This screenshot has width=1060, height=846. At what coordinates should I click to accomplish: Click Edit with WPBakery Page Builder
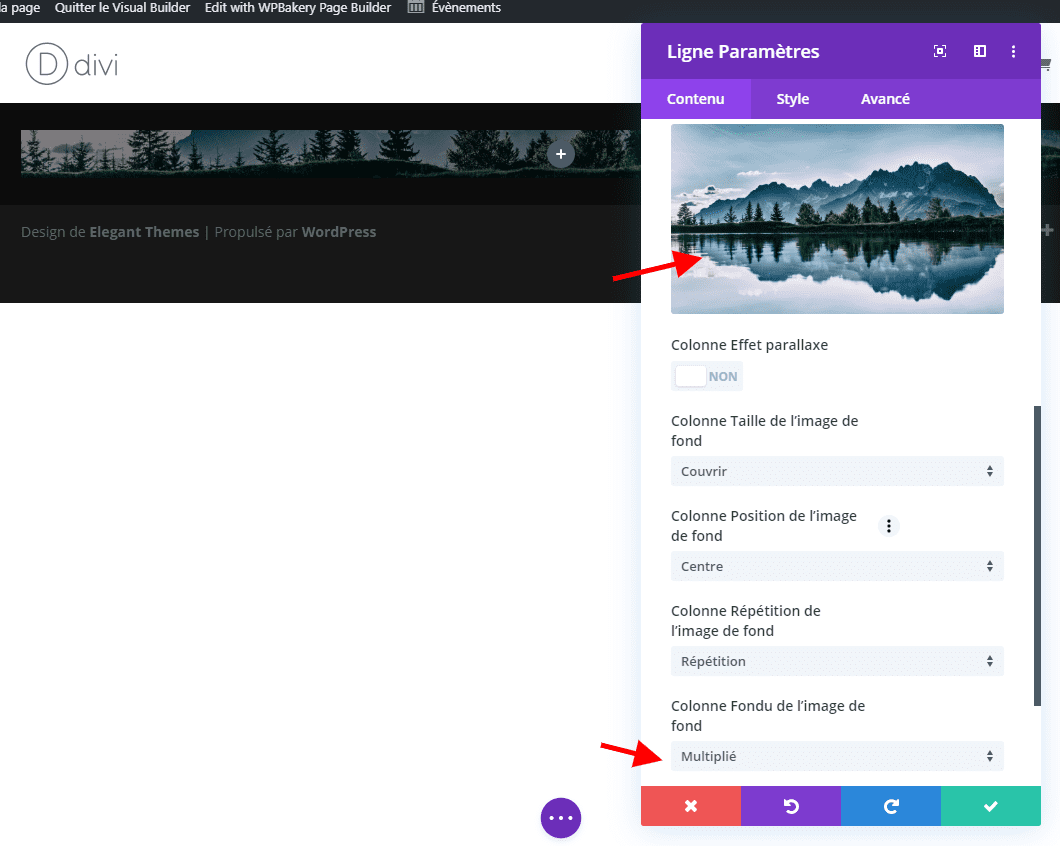298,7
